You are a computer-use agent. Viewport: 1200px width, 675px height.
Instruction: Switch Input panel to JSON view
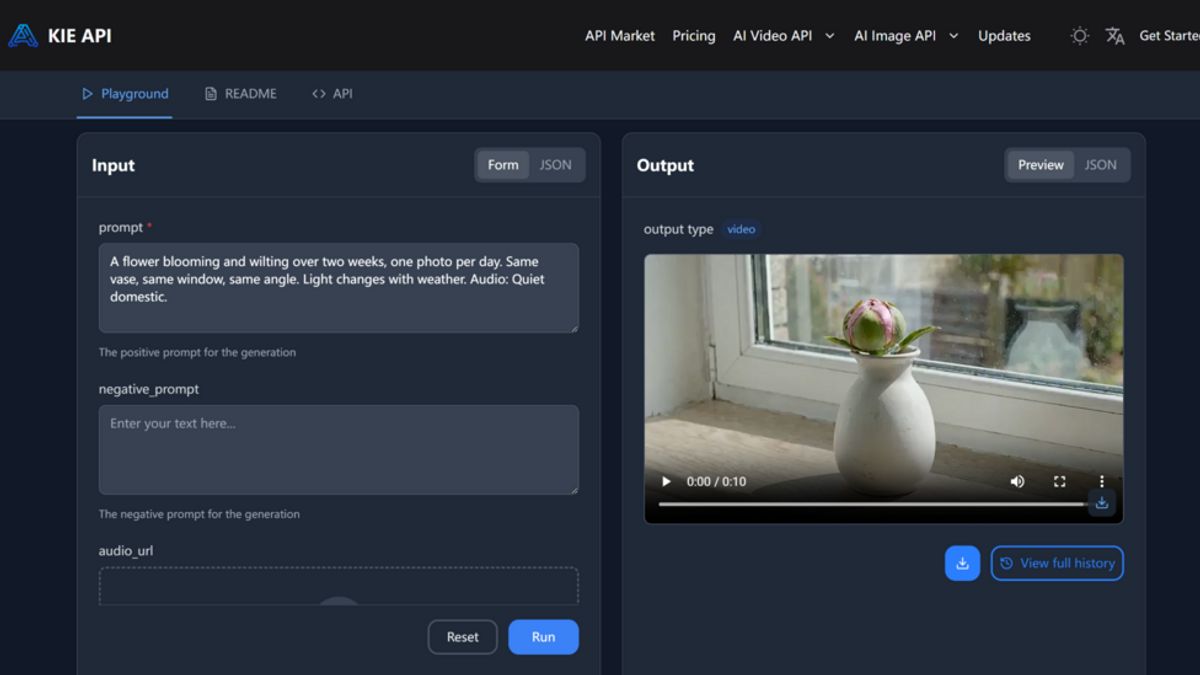[x=556, y=165]
